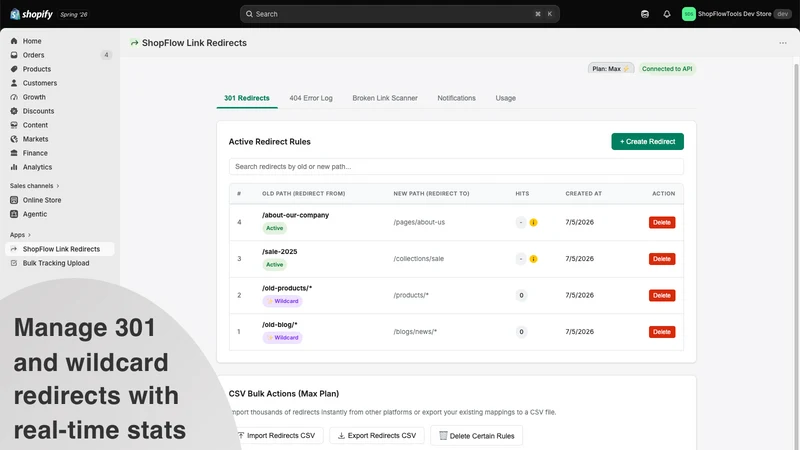Open Broken Link Scanner tab
Screen dimensions: 800x450
[385, 98]
